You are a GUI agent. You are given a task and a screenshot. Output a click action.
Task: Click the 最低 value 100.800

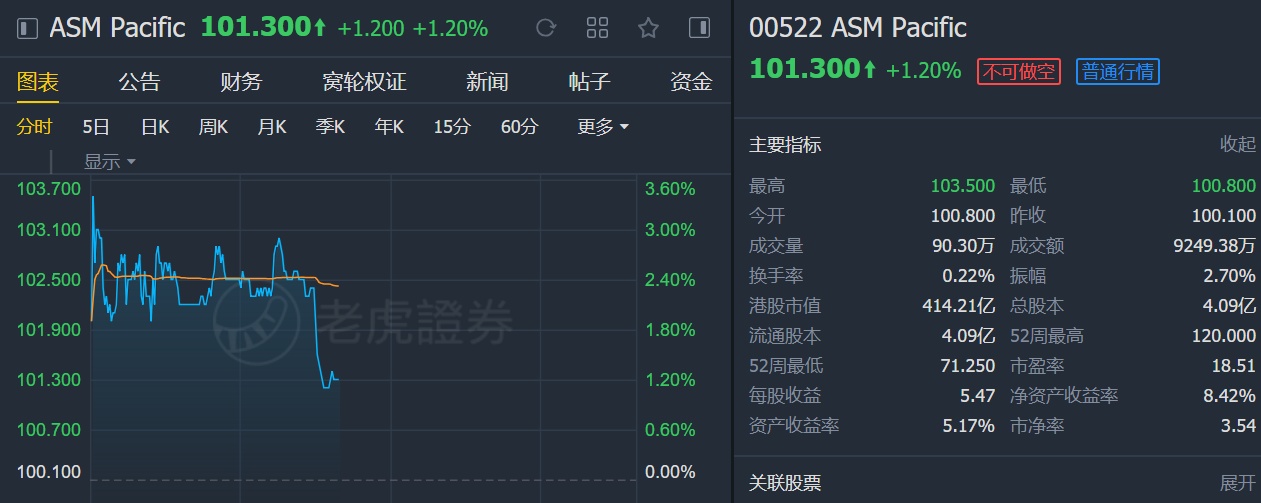click(1223, 186)
